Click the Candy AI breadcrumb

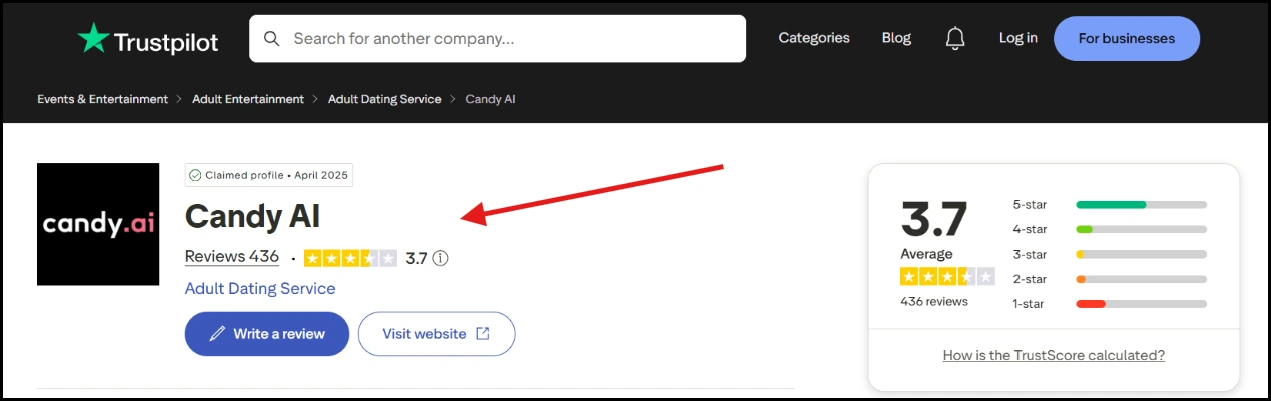pos(491,99)
